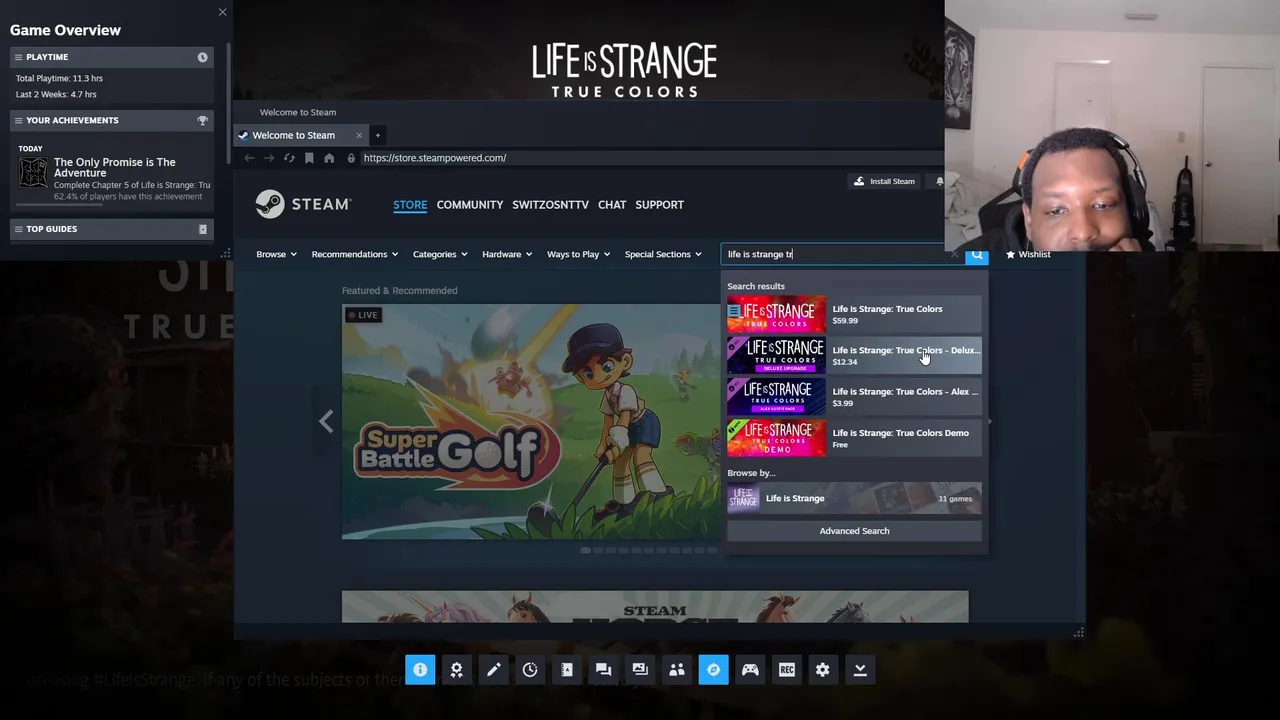Image resolution: width=1280 pixels, height=720 pixels.
Task: Select the SWITZOSNTTV profile menu item
Action: click(x=550, y=205)
